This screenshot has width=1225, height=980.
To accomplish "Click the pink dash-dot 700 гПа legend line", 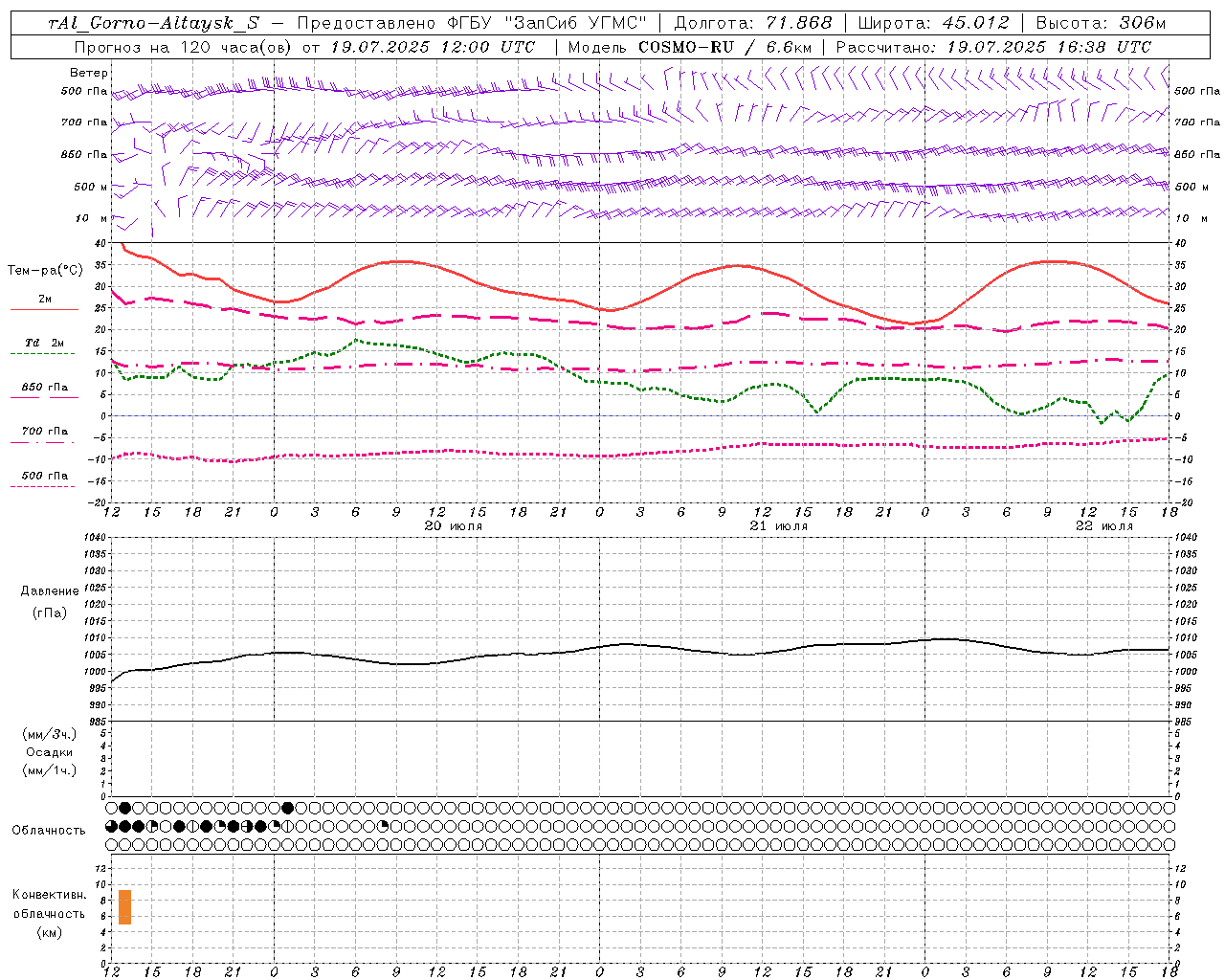I will point(43,442).
